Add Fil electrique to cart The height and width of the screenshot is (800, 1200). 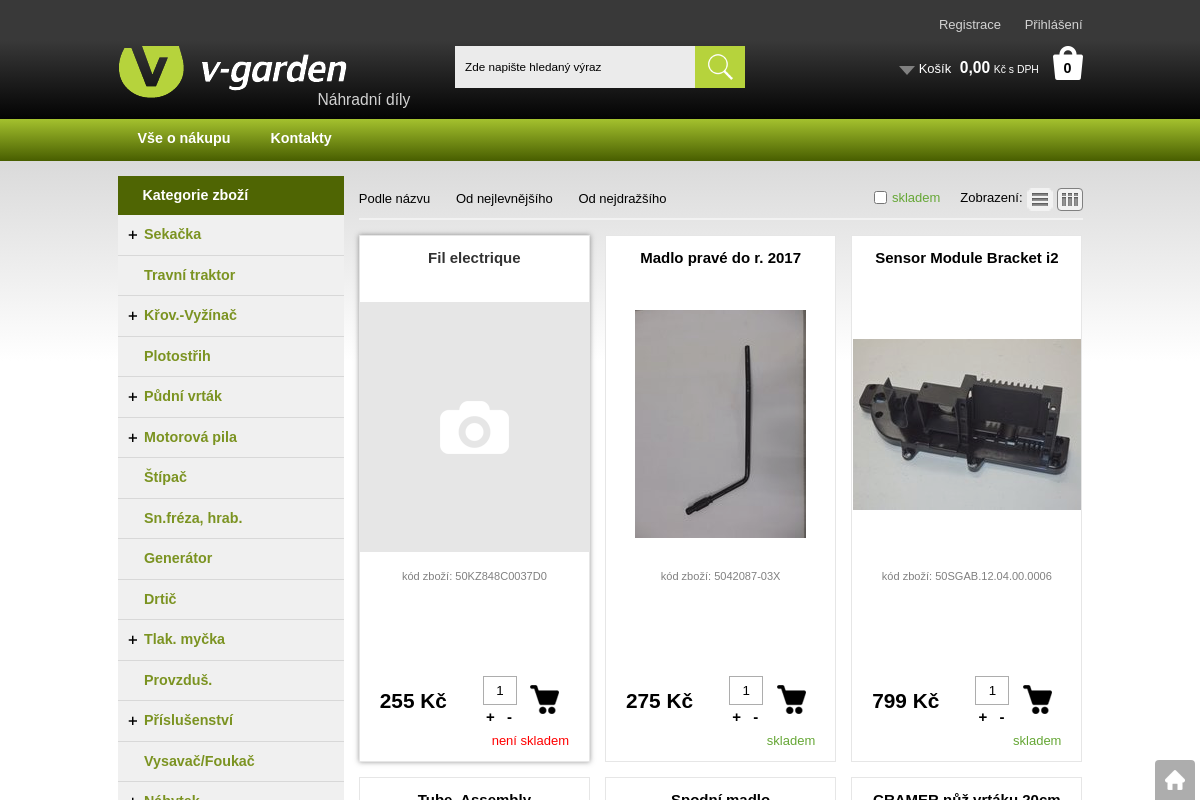[544, 699]
